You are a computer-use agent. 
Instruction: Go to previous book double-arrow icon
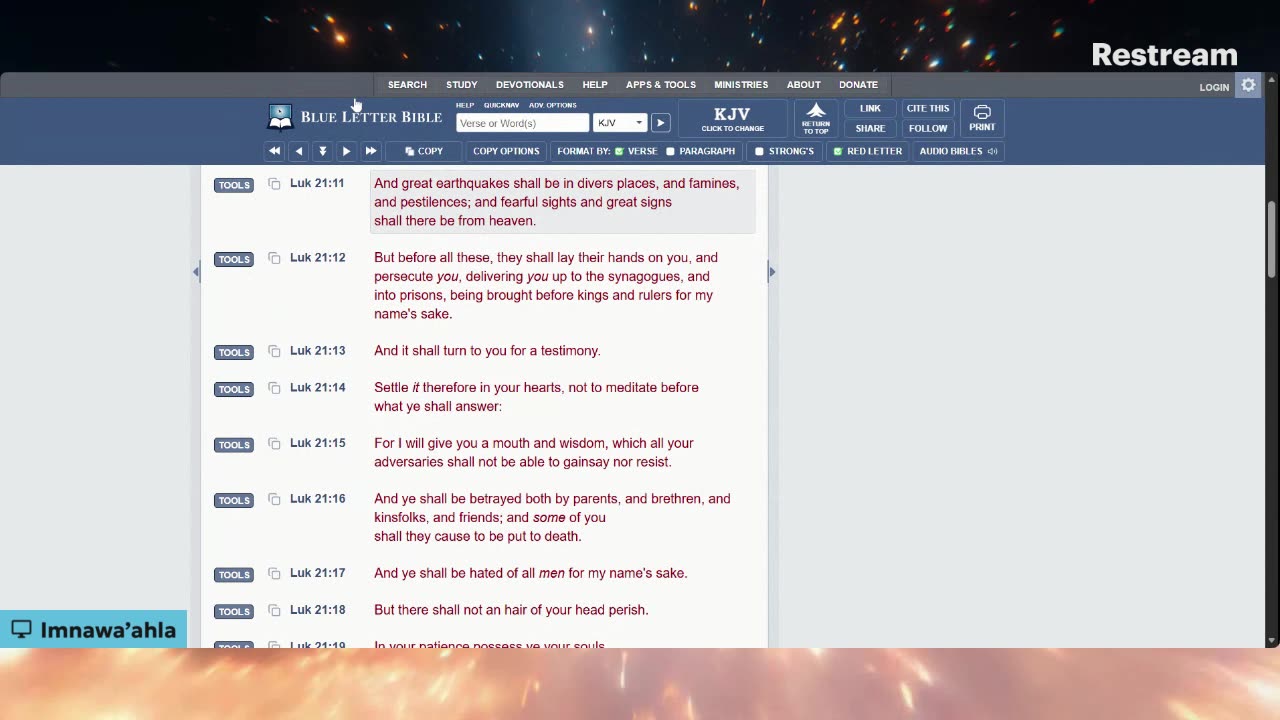coord(274,151)
